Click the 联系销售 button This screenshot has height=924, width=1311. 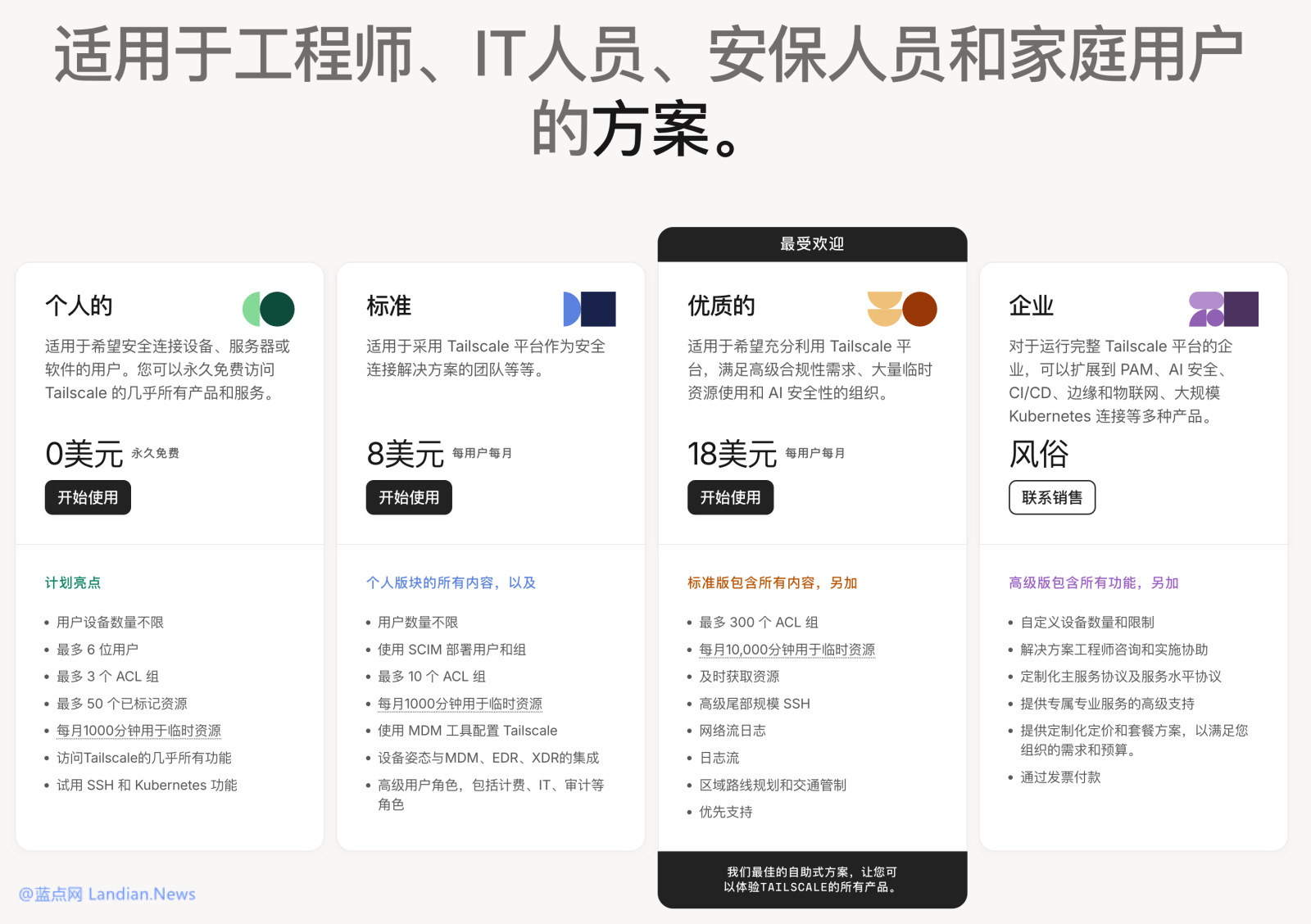[x=1051, y=497]
